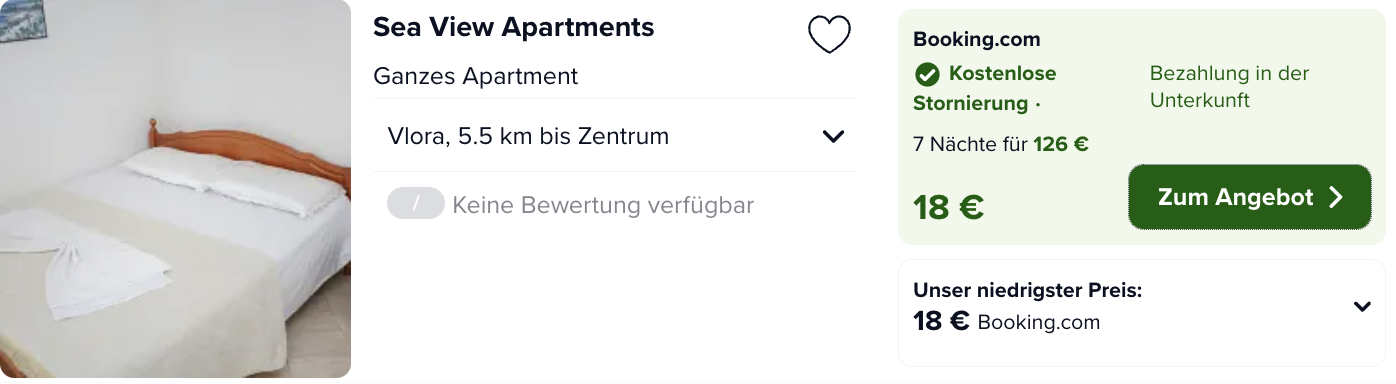Click the grey rating badge with a slash
The image size is (1396, 384).
point(416,204)
